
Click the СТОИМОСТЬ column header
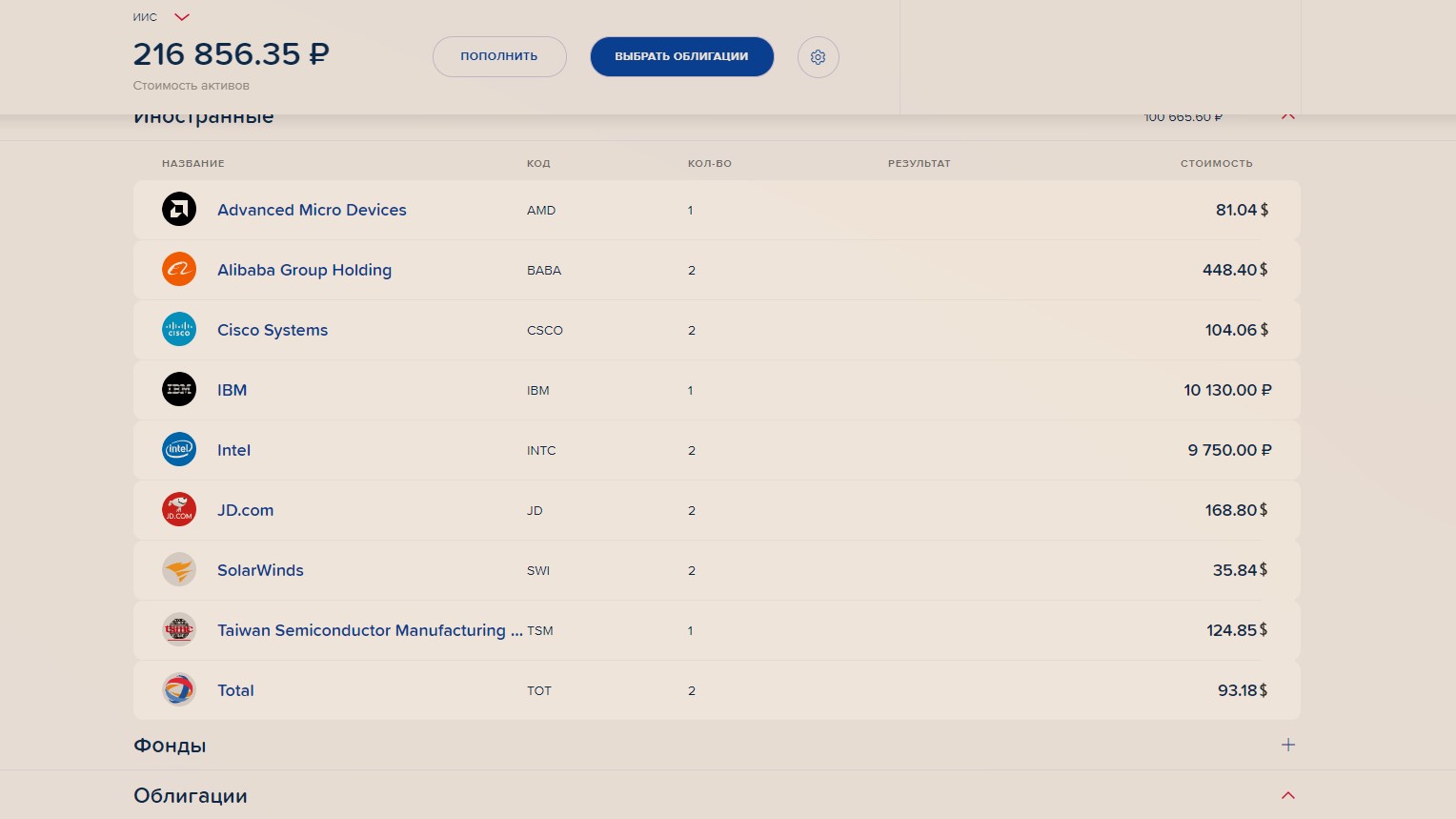1217,163
